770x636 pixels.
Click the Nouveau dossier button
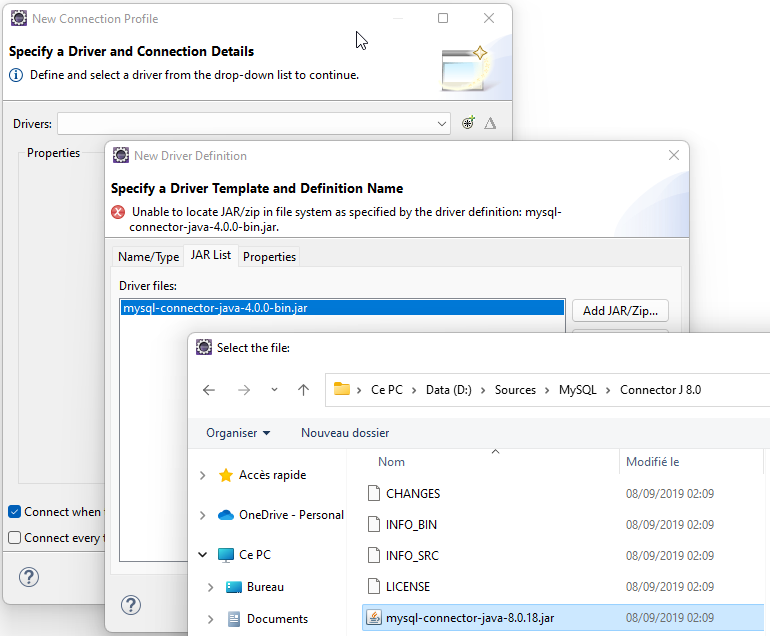pos(345,433)
